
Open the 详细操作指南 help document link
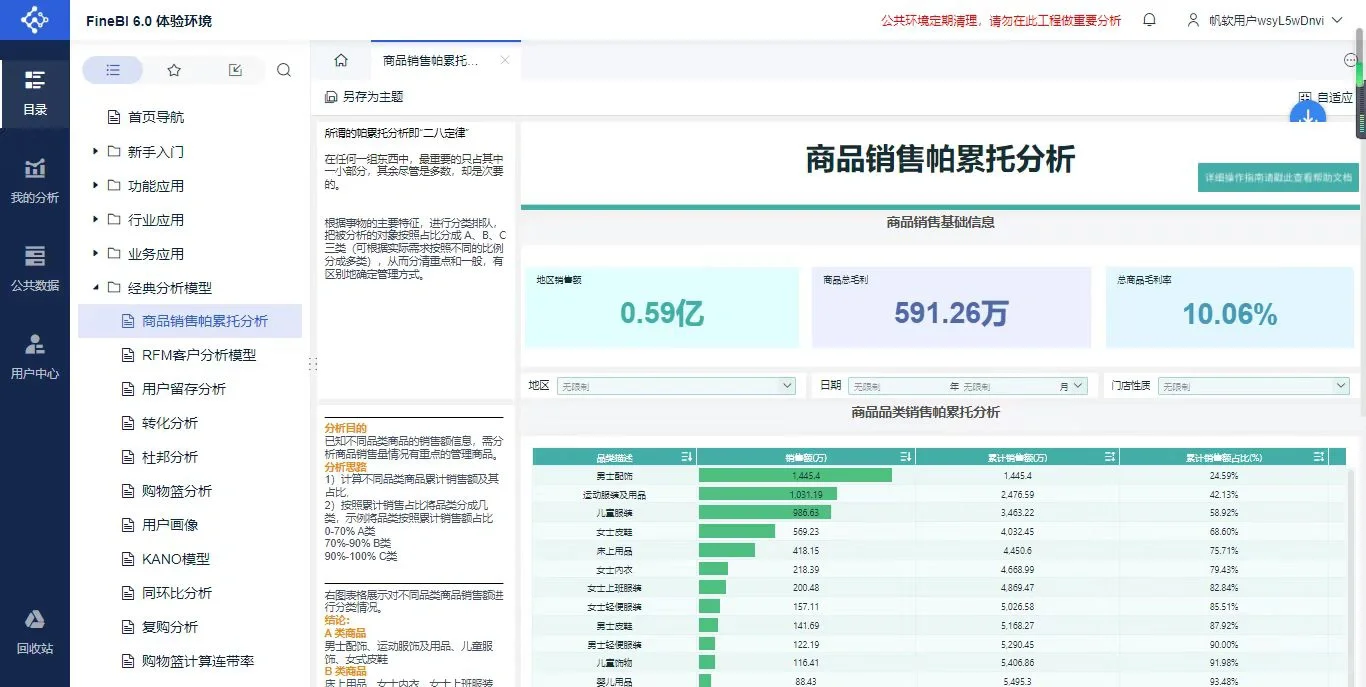point(1277,176)
